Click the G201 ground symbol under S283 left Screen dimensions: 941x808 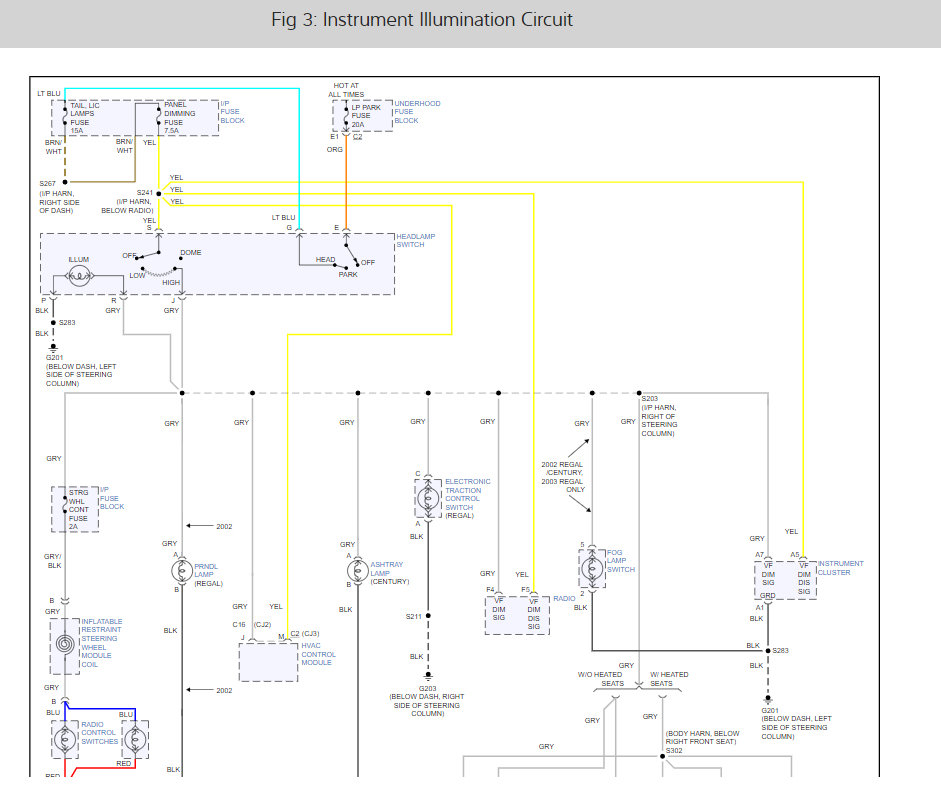coord(53,347)
